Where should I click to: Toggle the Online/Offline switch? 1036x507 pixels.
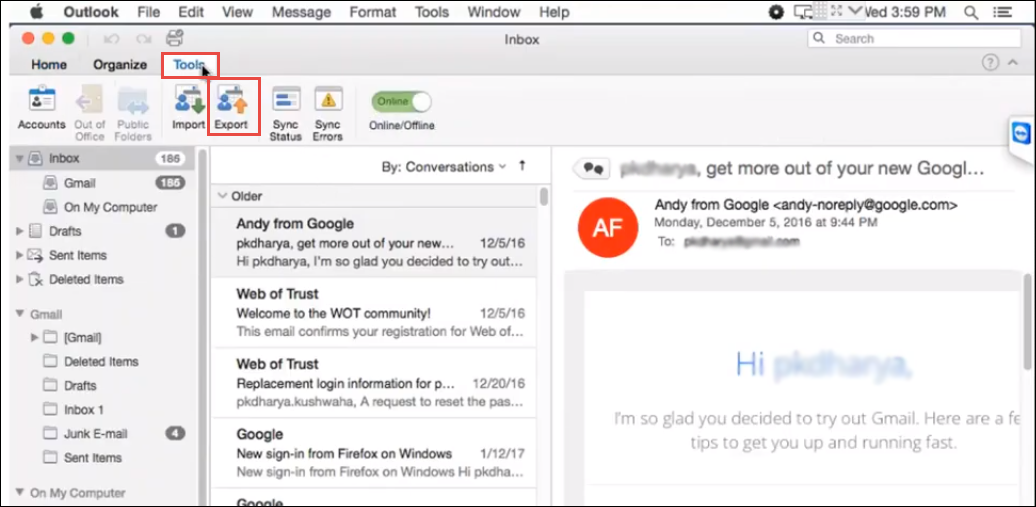click(402, 101)
